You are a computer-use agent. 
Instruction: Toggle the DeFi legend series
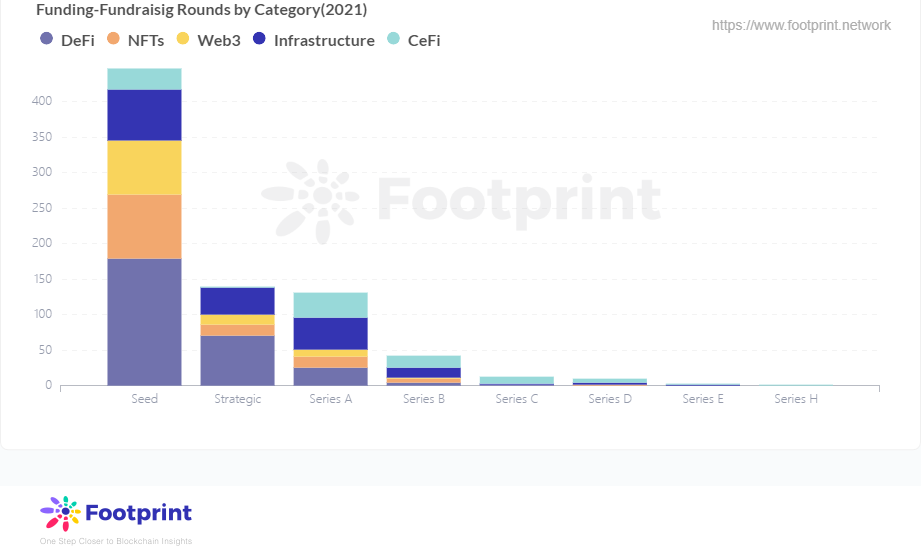pos(66,40)
